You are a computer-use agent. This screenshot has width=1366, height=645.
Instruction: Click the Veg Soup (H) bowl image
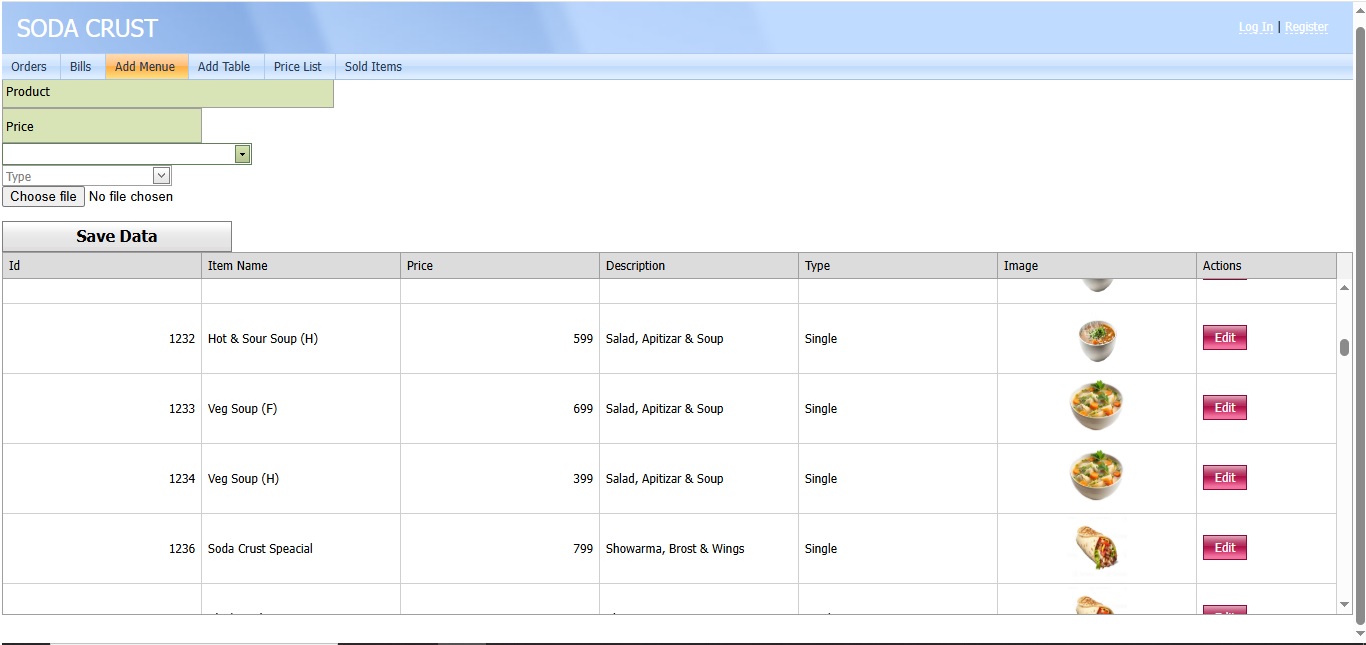(1097, 478)
